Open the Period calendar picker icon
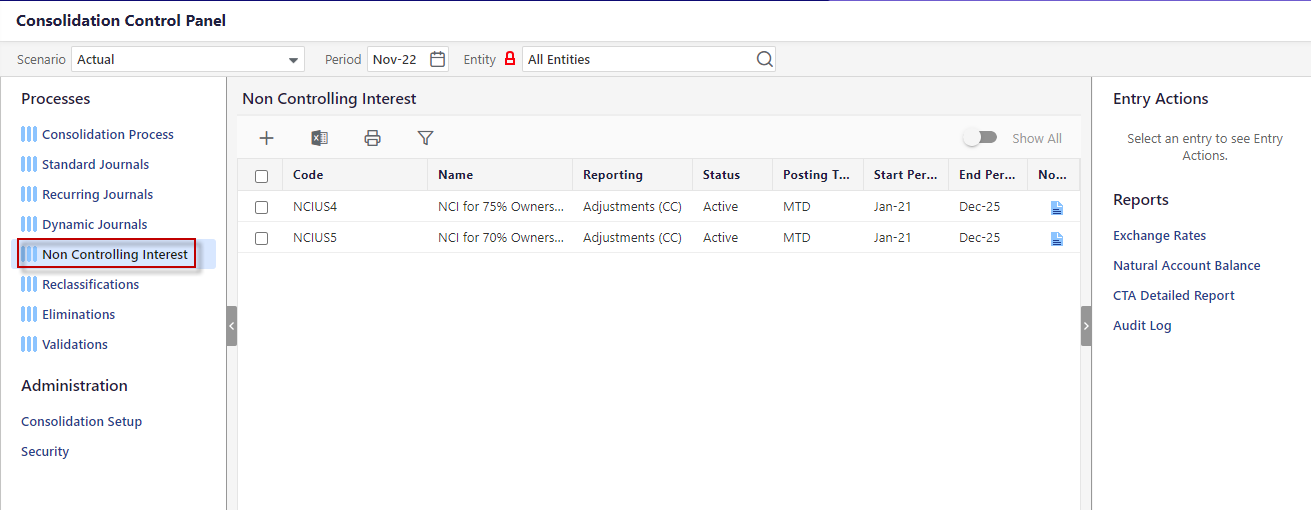This screenshot has height=510, width=1311. (x=437, y=60)
